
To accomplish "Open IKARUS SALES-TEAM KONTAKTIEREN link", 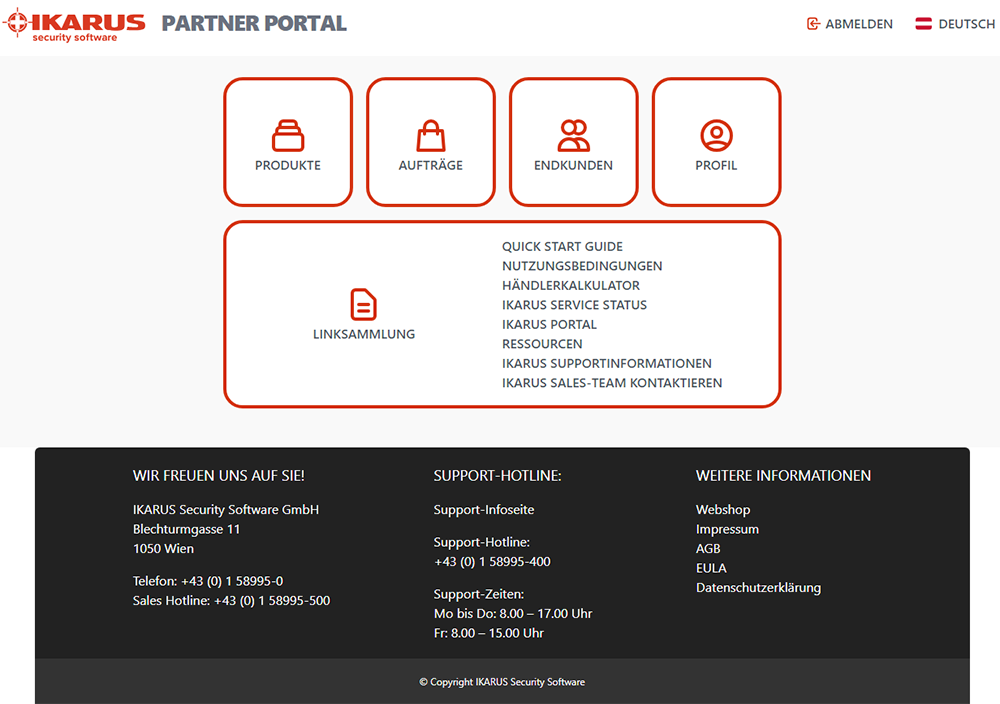I will tap(612, 383).
